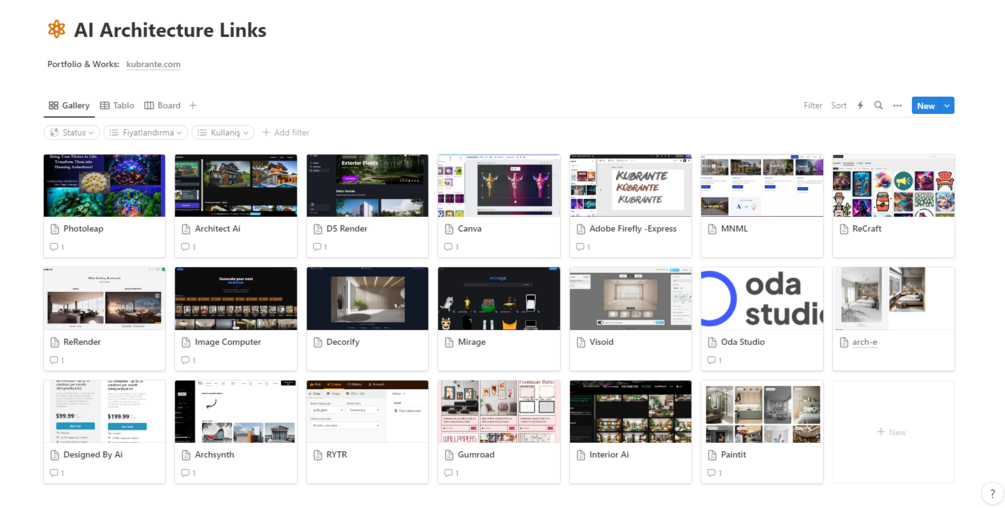Click the page icon beside ReCraft
The height and width of the screenshot is (508, 1005).
coord(843,229)
